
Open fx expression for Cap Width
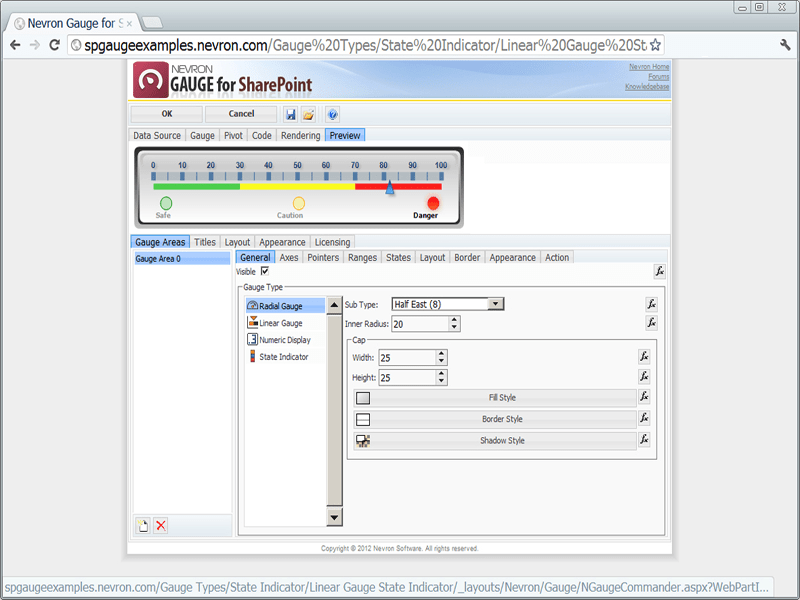point(644,356)
